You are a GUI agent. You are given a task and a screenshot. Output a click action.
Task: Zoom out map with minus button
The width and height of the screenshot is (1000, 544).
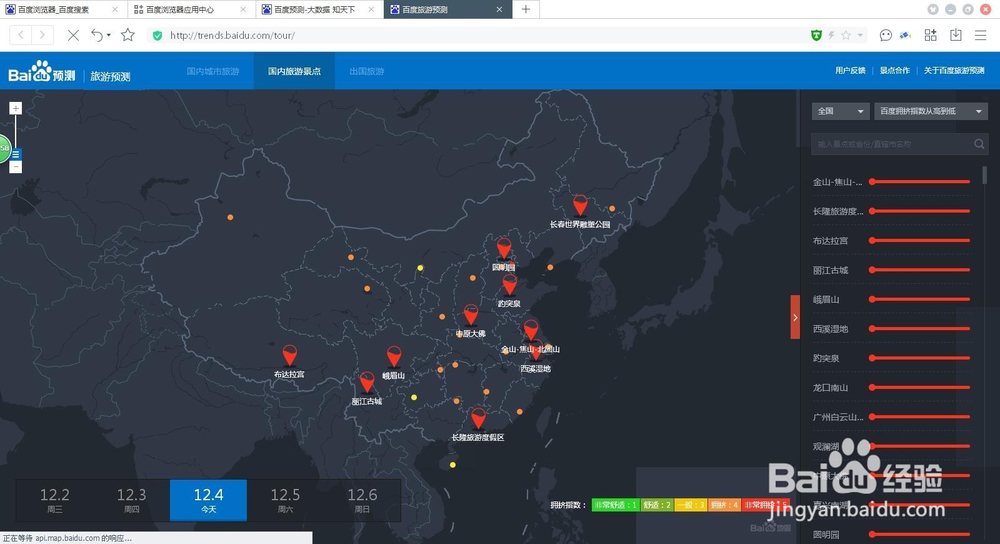tap(16, 166)
